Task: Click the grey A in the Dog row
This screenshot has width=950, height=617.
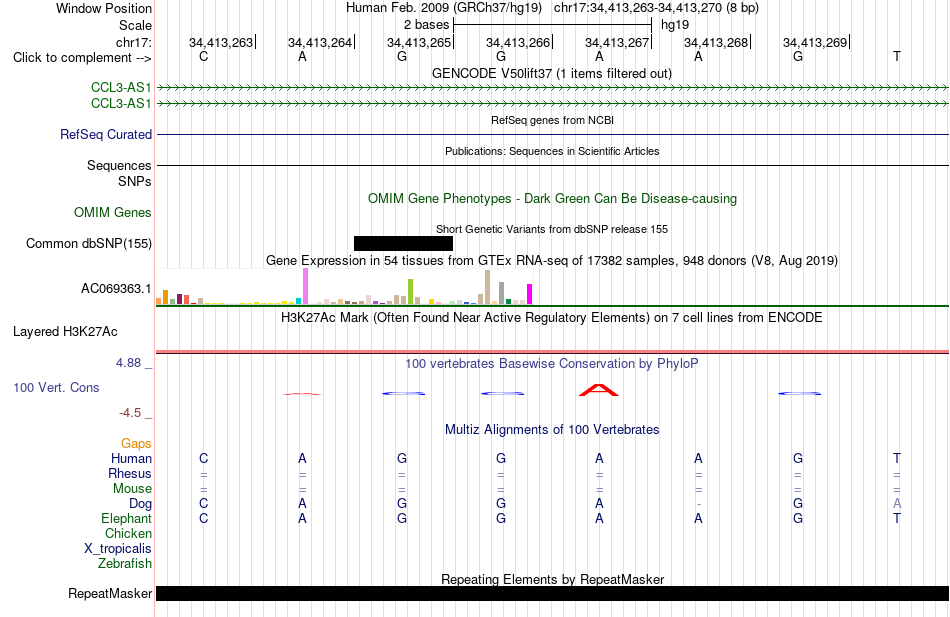Action: 897,503
